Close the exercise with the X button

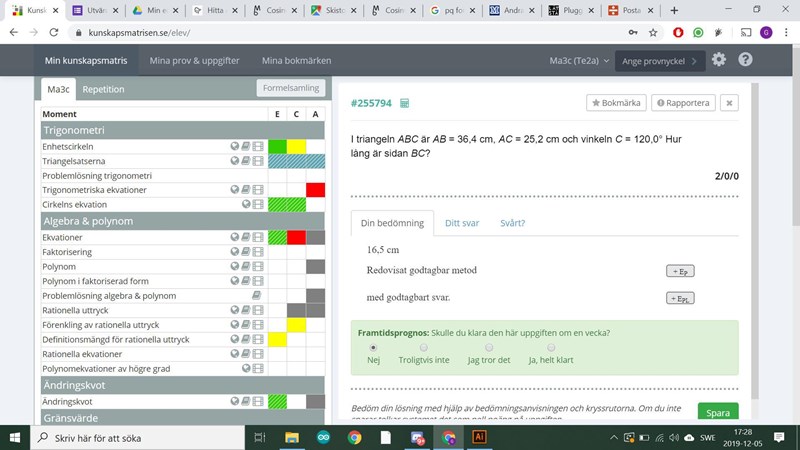tap(729, 102)
